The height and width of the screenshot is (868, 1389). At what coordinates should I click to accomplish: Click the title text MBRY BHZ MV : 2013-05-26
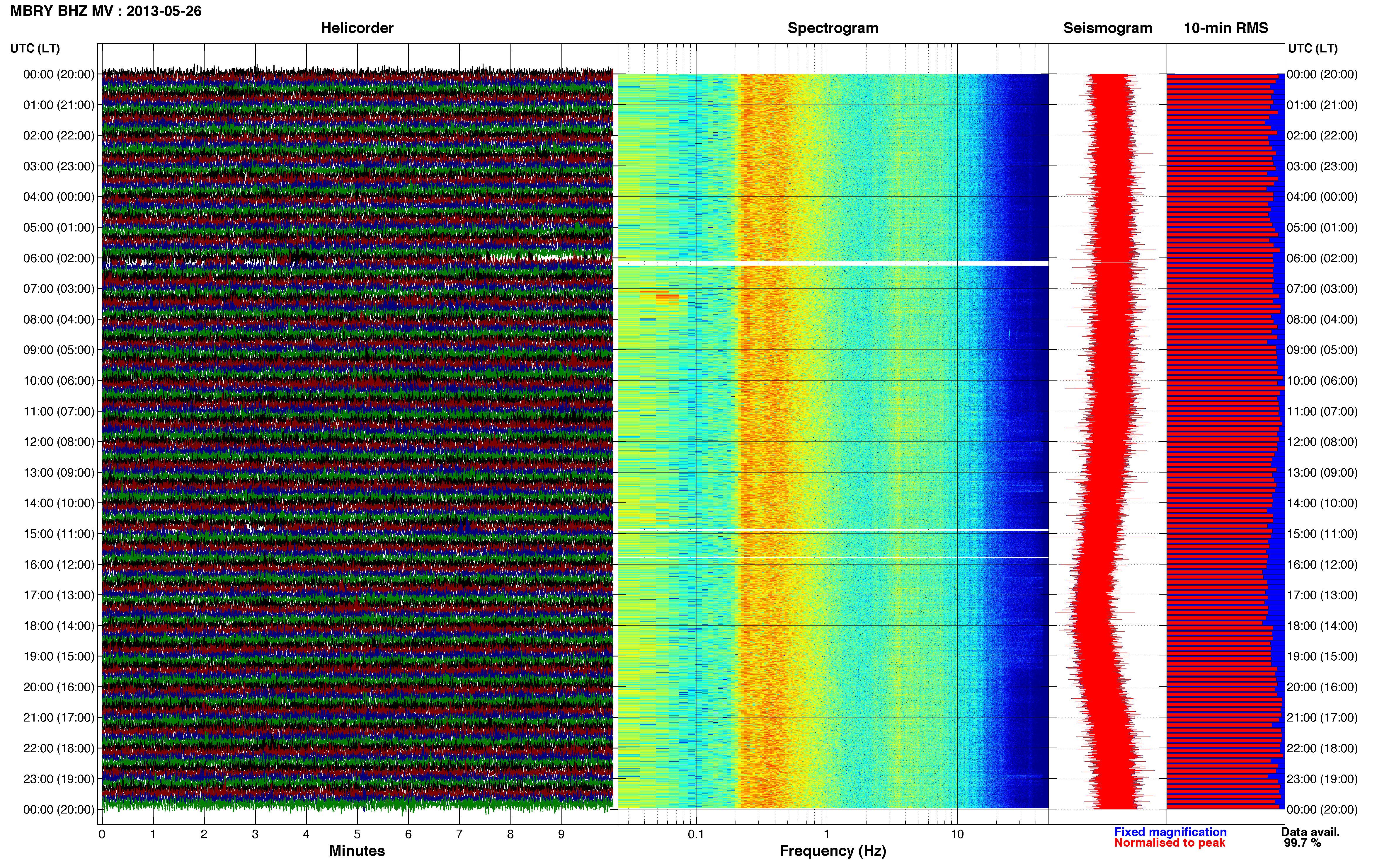point(106,11)
